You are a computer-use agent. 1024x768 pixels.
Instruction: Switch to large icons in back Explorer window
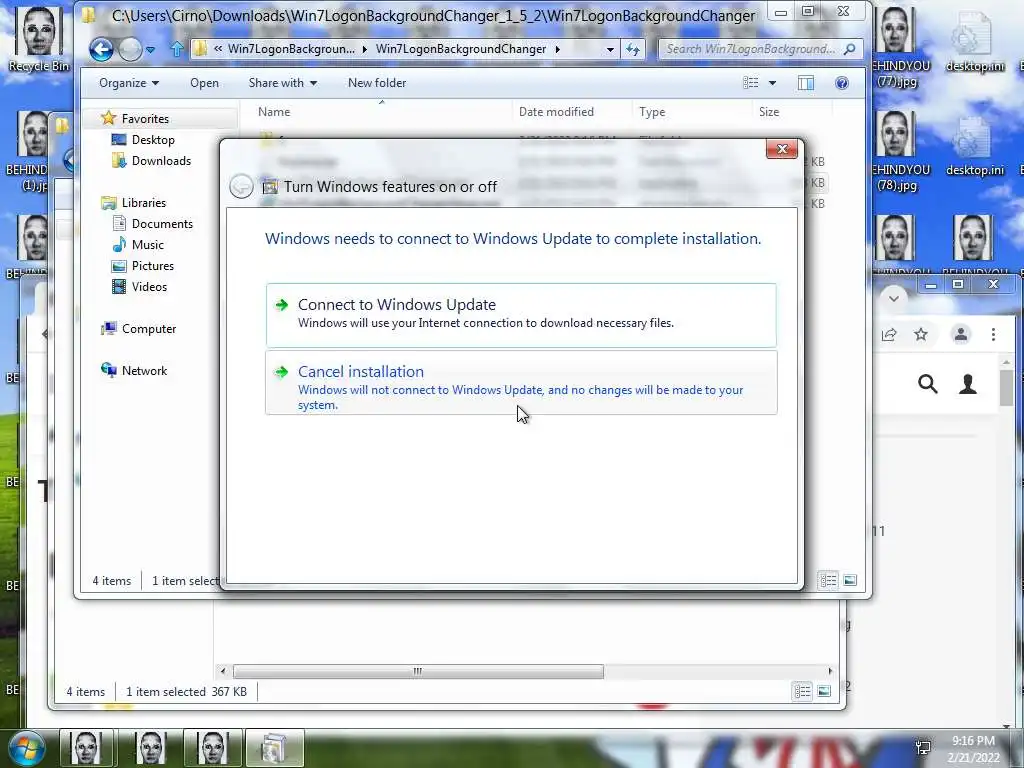pyautogui.click(x=824, y=691)
